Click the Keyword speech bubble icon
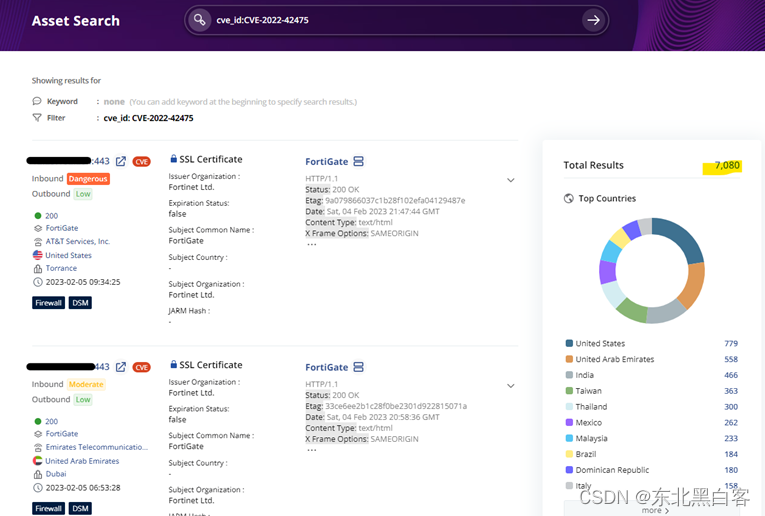The width and height of the screenshot is (765, 516). (x=37, y=101)
